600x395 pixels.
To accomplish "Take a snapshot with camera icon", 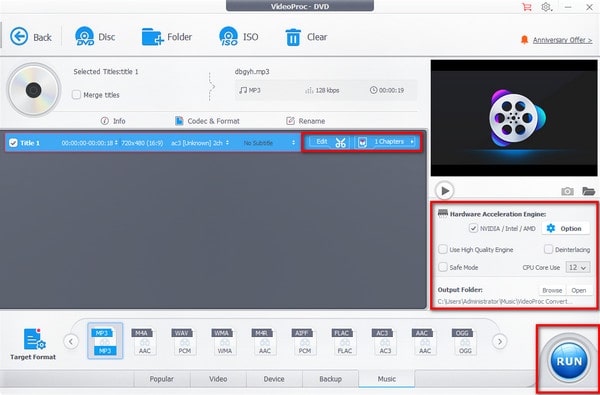I will pos(567,191).
